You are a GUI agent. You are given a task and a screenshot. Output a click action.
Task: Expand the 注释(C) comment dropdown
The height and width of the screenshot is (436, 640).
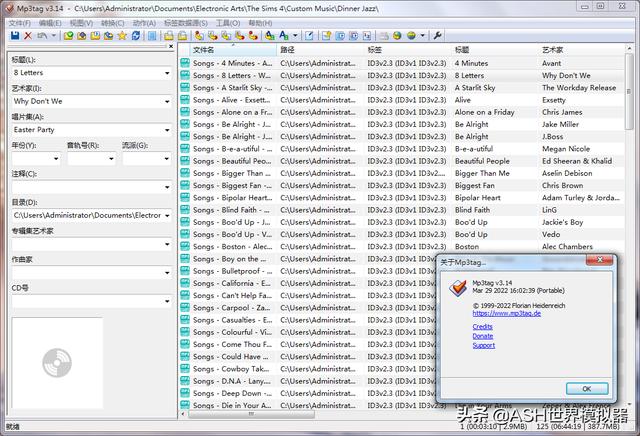pos(167,187)
